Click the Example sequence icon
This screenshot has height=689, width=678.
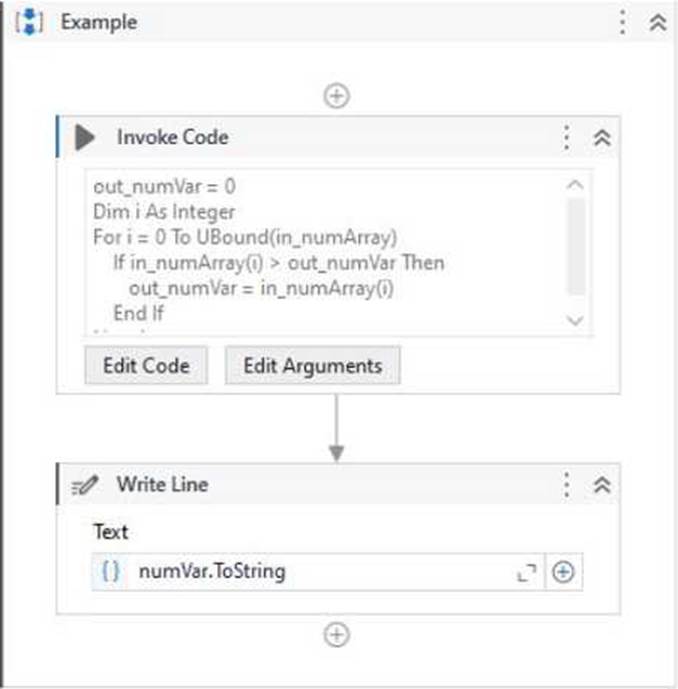pos(30,22)
